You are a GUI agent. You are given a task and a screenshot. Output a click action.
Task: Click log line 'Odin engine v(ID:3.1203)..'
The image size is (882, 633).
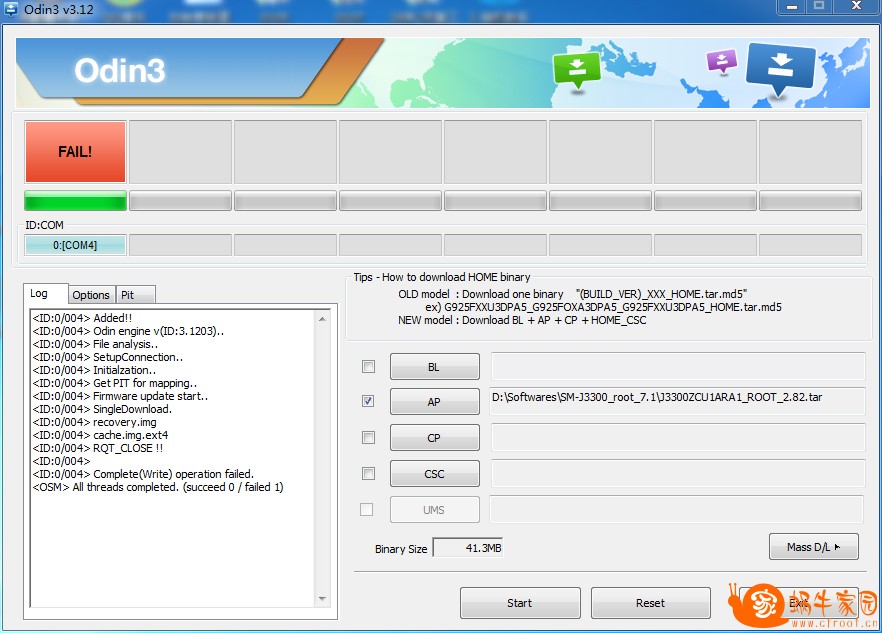(128, 331)
